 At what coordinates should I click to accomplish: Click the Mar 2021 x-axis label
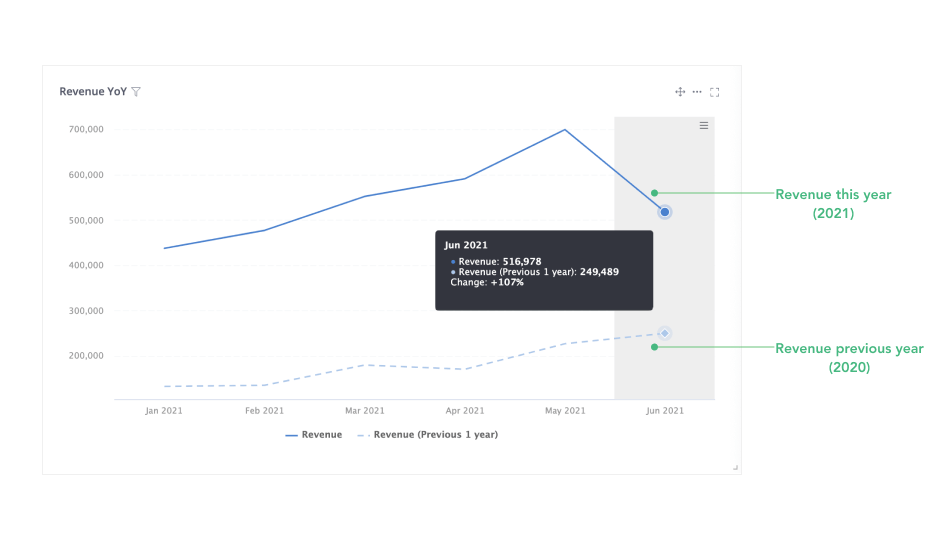pyautogui.click(x=365, y=410)
